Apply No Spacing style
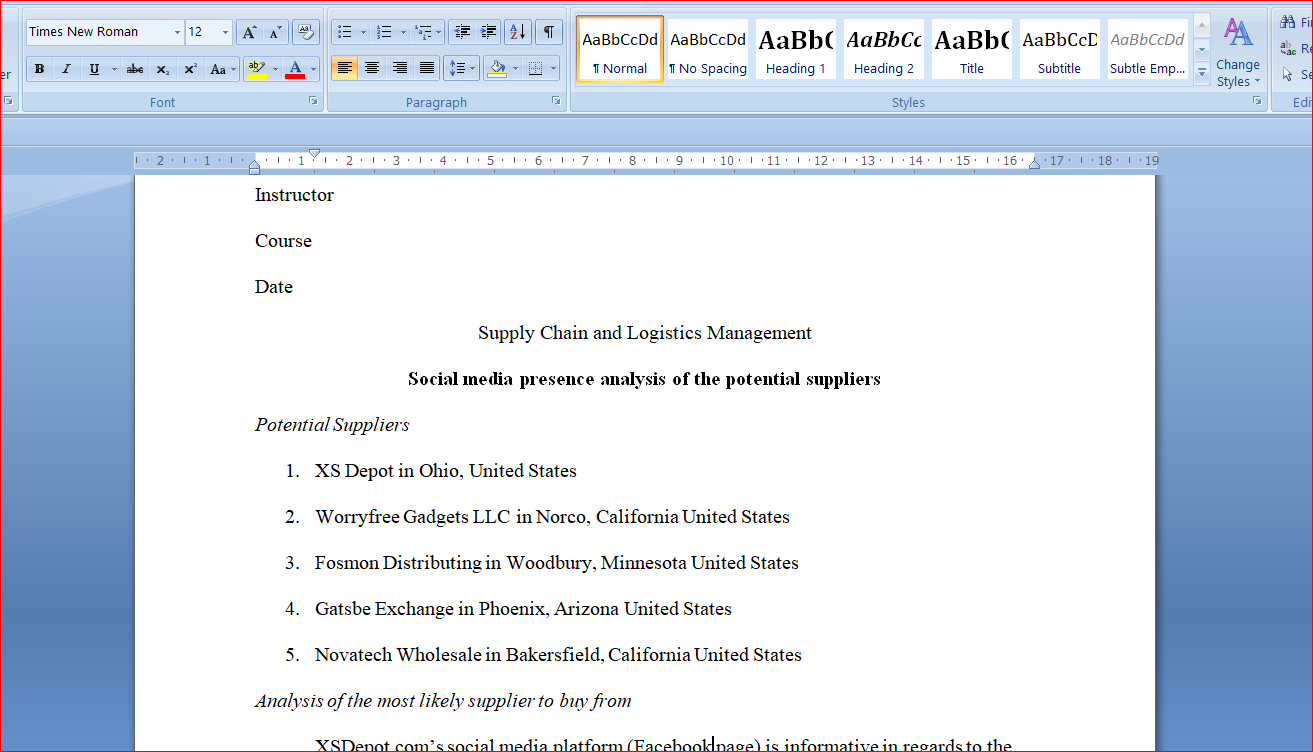Image resolution: width=1313 pixels, height=752 pixels. click(x=708, y=49)
